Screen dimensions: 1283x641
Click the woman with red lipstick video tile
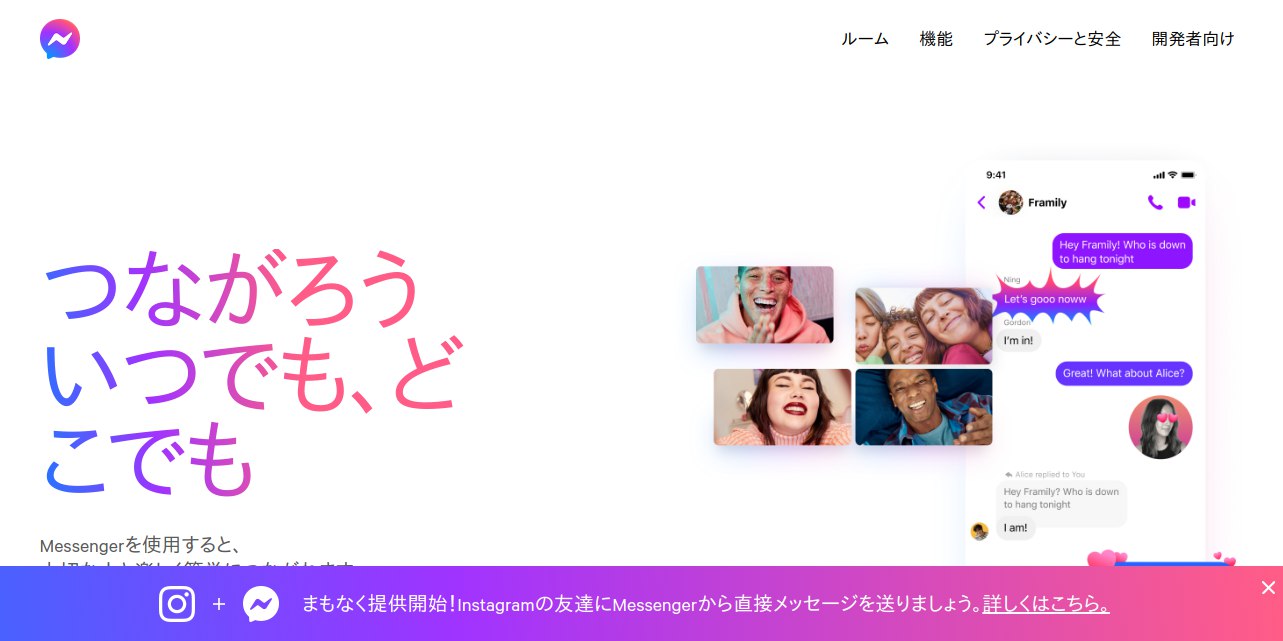782,407
